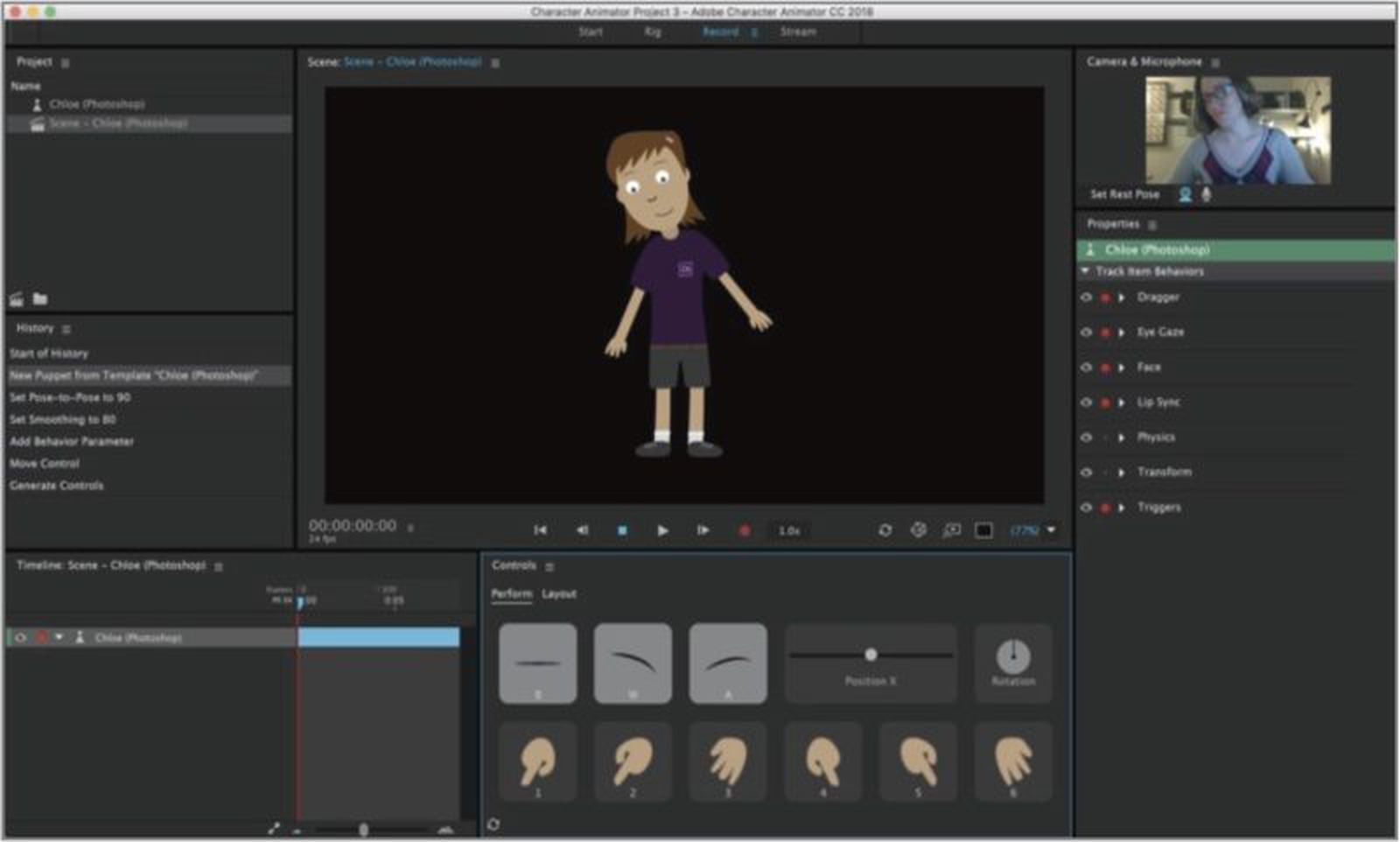
Task: Trigger hand pose 4 in the Controls panel
Action: [x=822, y=761]
